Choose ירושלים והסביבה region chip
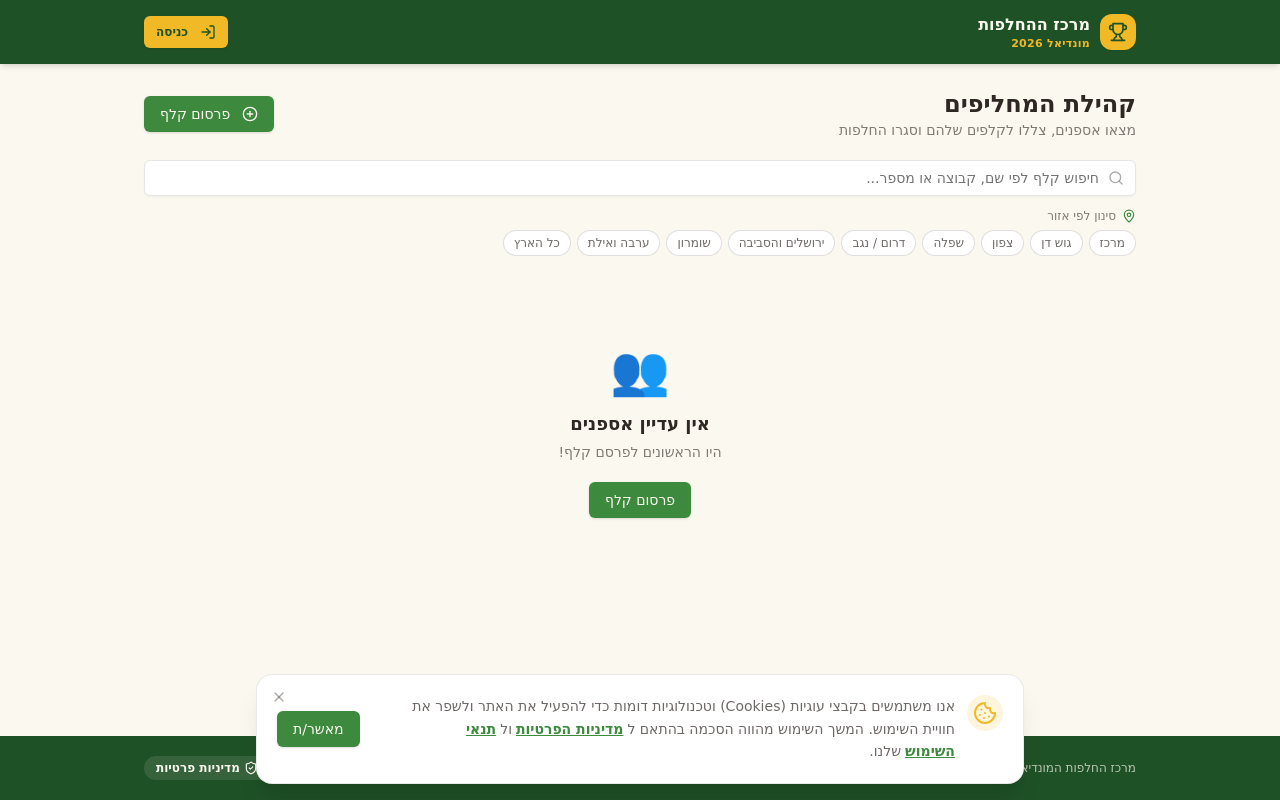The height and width of the screenshot is (800, 1280). pyautogui.click(x=781, y=243)
